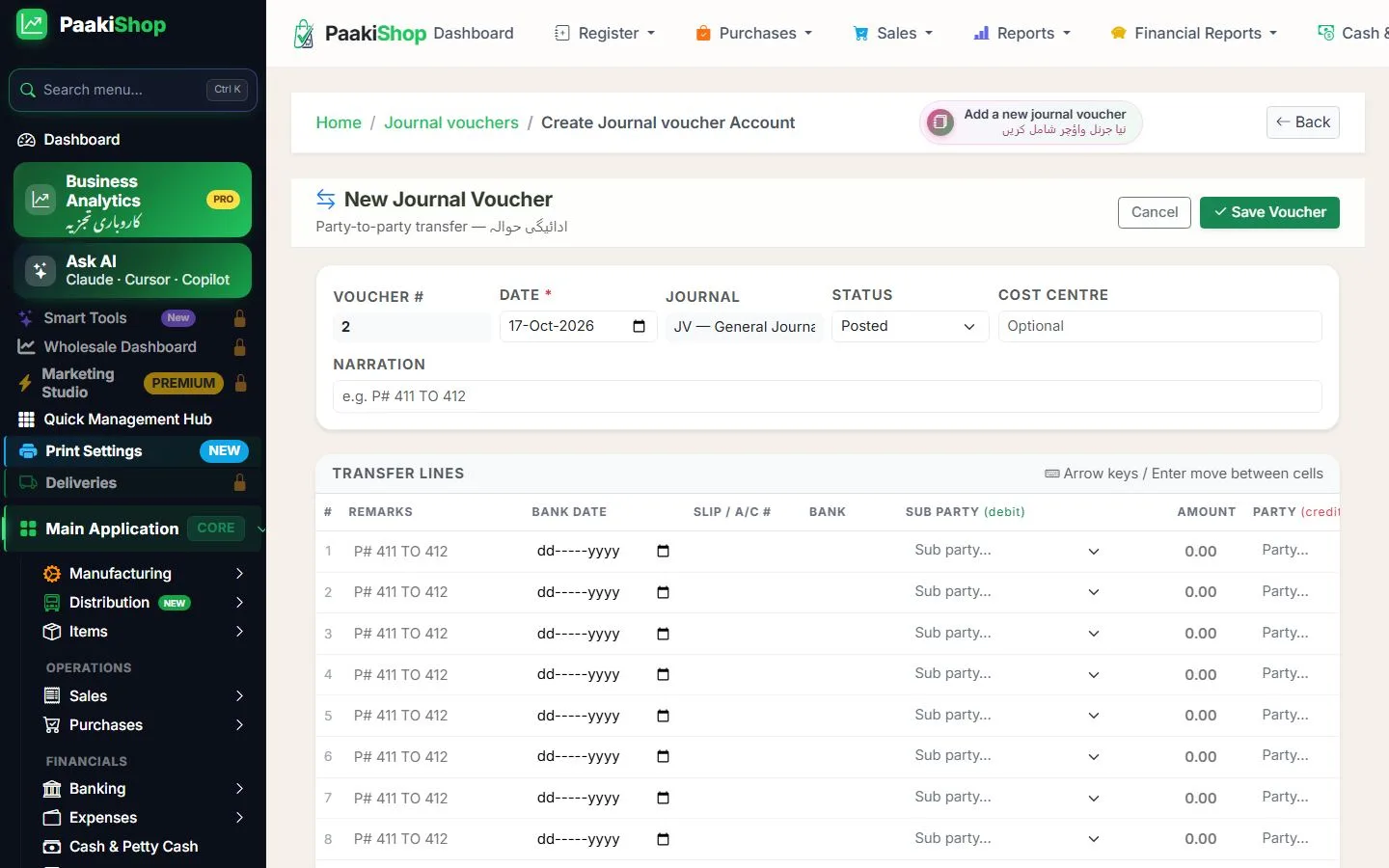Expand the Manufacturing submenu chevron
Screen dimensions: 1389x868
point(239,574)
